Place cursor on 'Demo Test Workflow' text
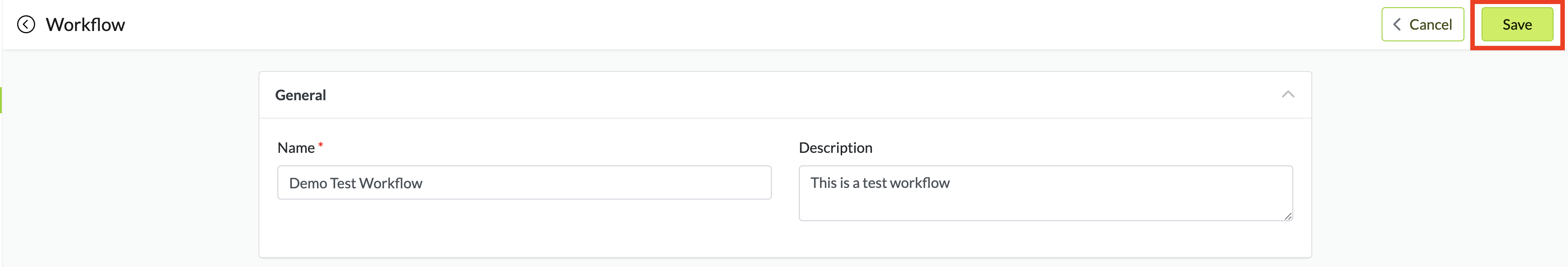This screenshot has height=267, width=1568. click(355, 183)
